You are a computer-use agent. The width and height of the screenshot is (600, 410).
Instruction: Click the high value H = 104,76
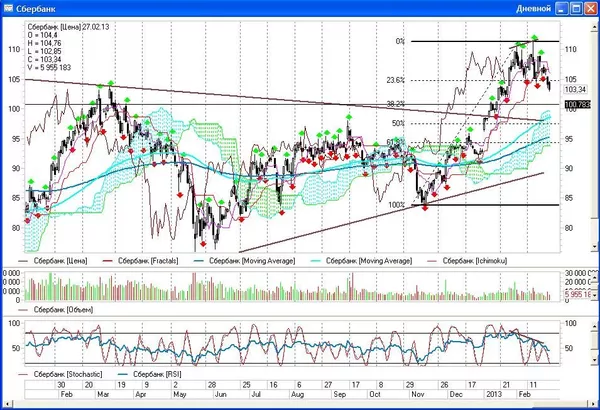point(44,43)
